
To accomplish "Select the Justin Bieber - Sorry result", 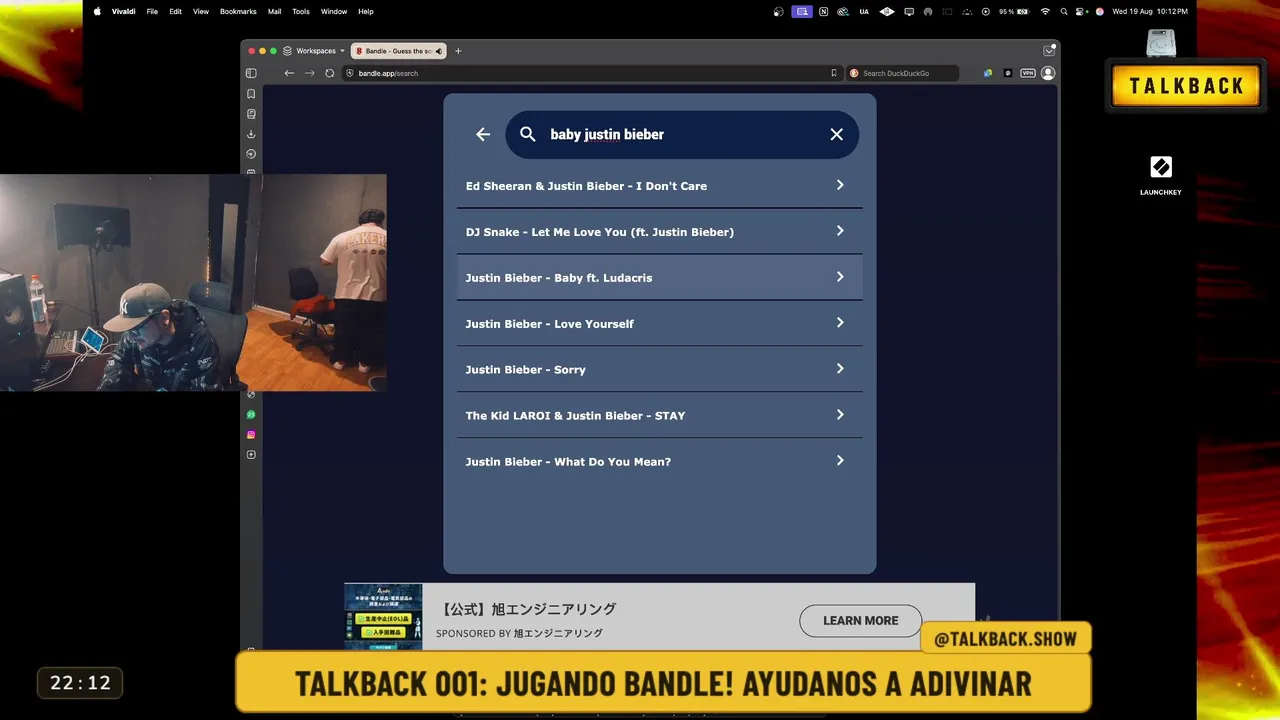I will point(660,370).
